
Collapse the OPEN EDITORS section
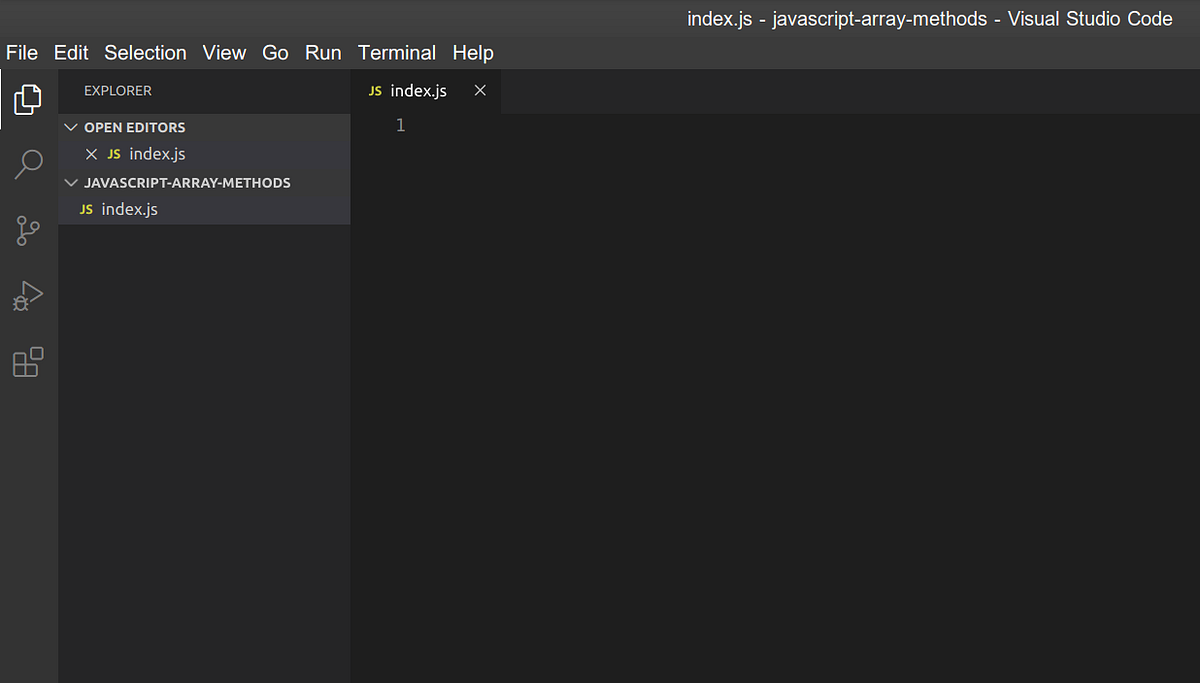(70, 127)
